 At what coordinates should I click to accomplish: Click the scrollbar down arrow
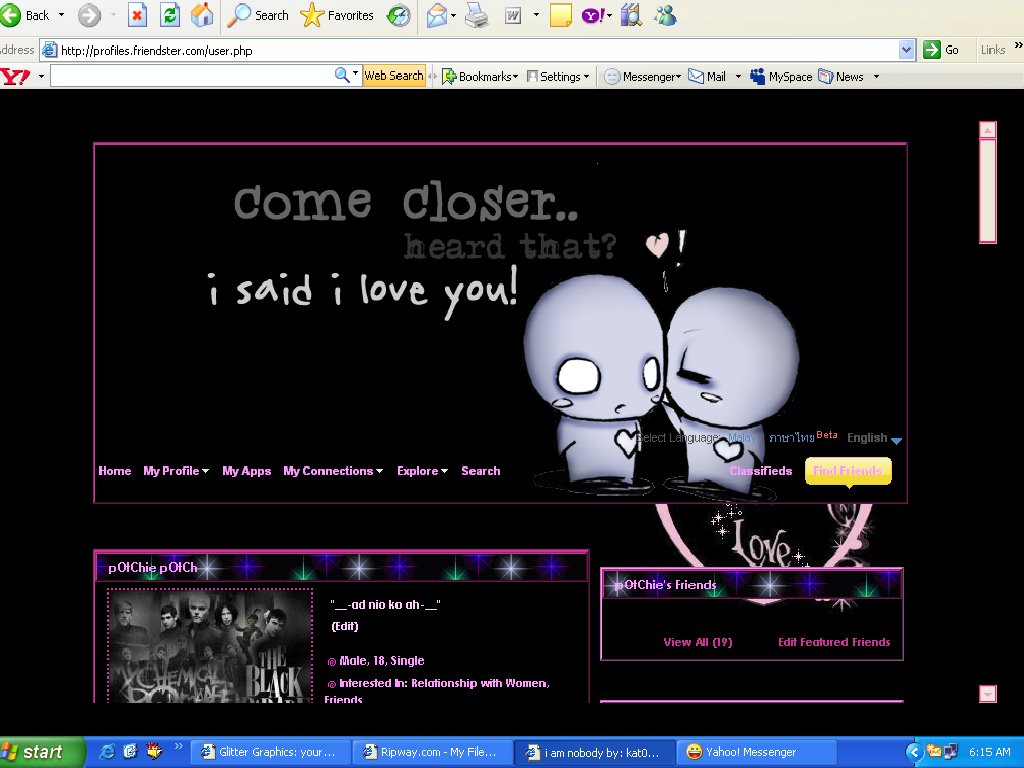pyautogui.click(x=987, y=694)
